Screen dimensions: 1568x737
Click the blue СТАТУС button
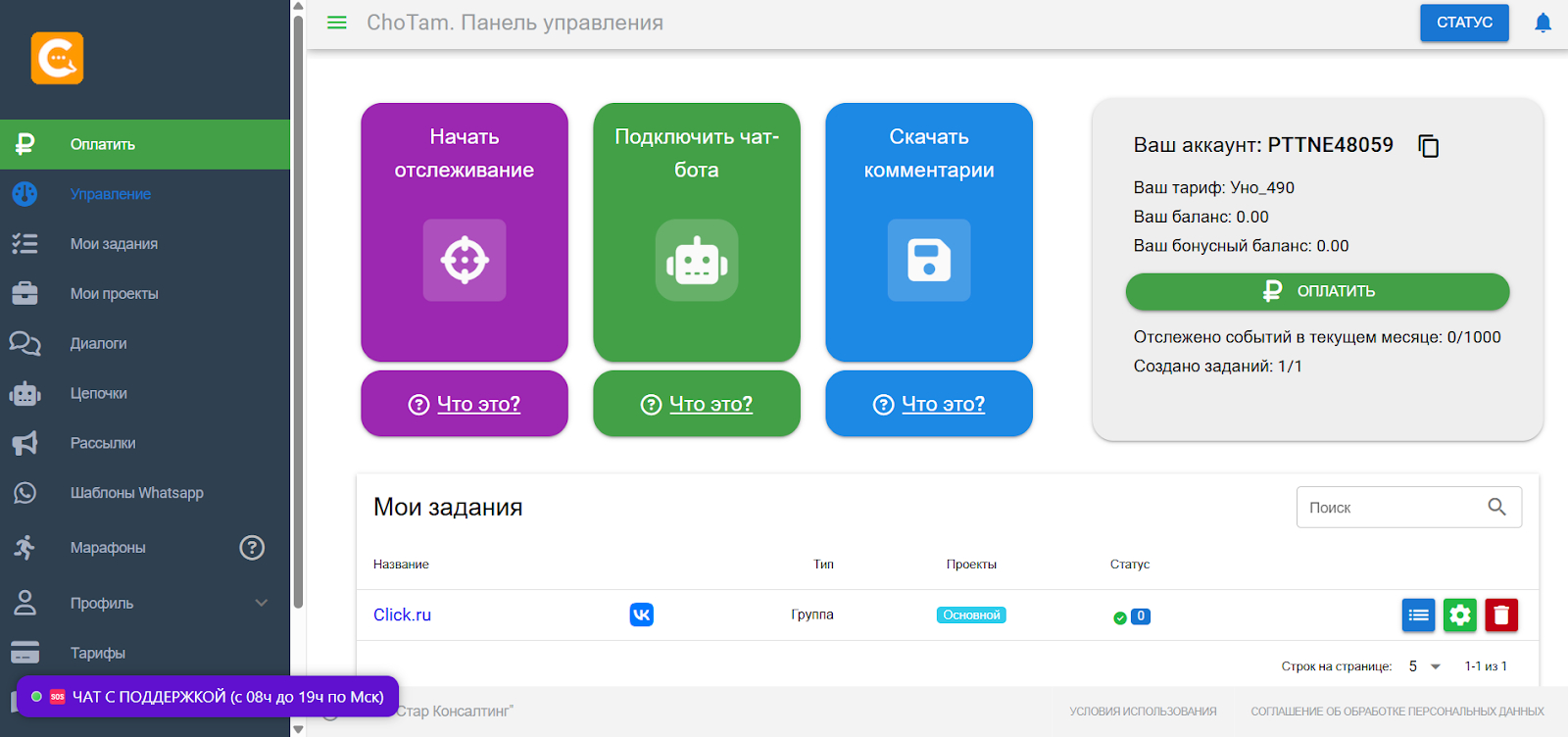tap(1464, 23)
